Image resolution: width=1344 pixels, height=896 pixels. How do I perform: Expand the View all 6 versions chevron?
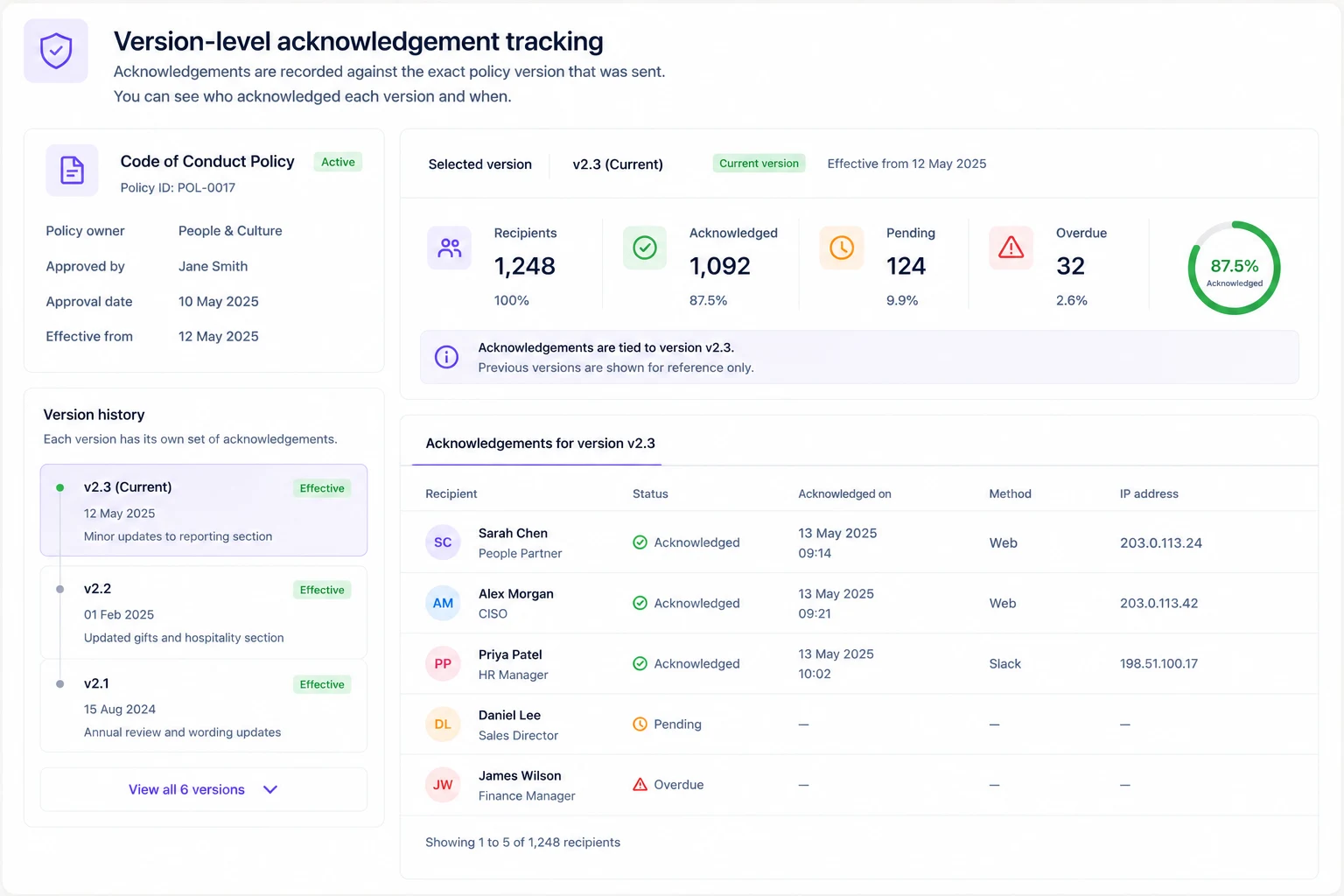(270, 789)
